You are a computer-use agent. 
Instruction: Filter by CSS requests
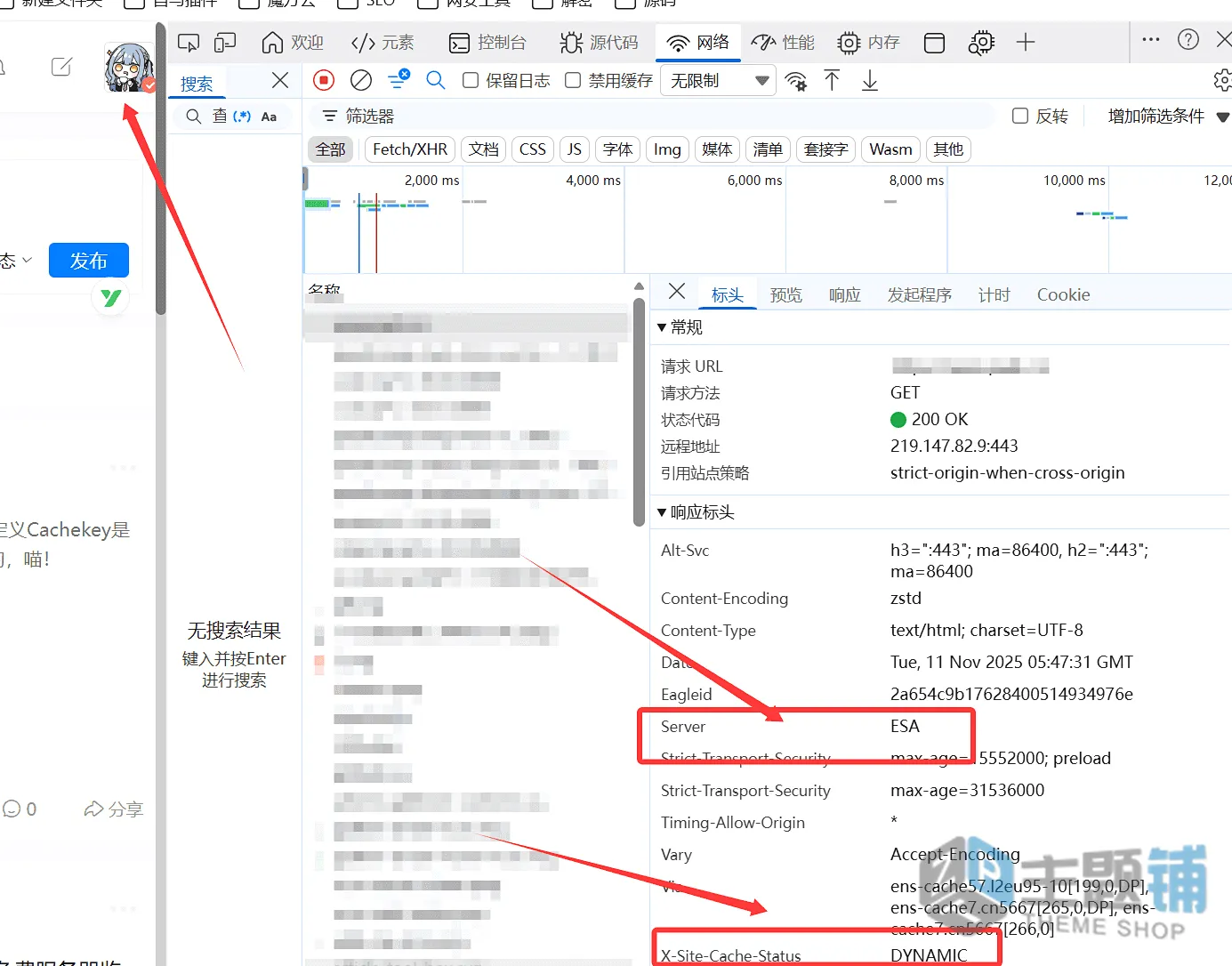pyautogui.click(x=533, y=149)
